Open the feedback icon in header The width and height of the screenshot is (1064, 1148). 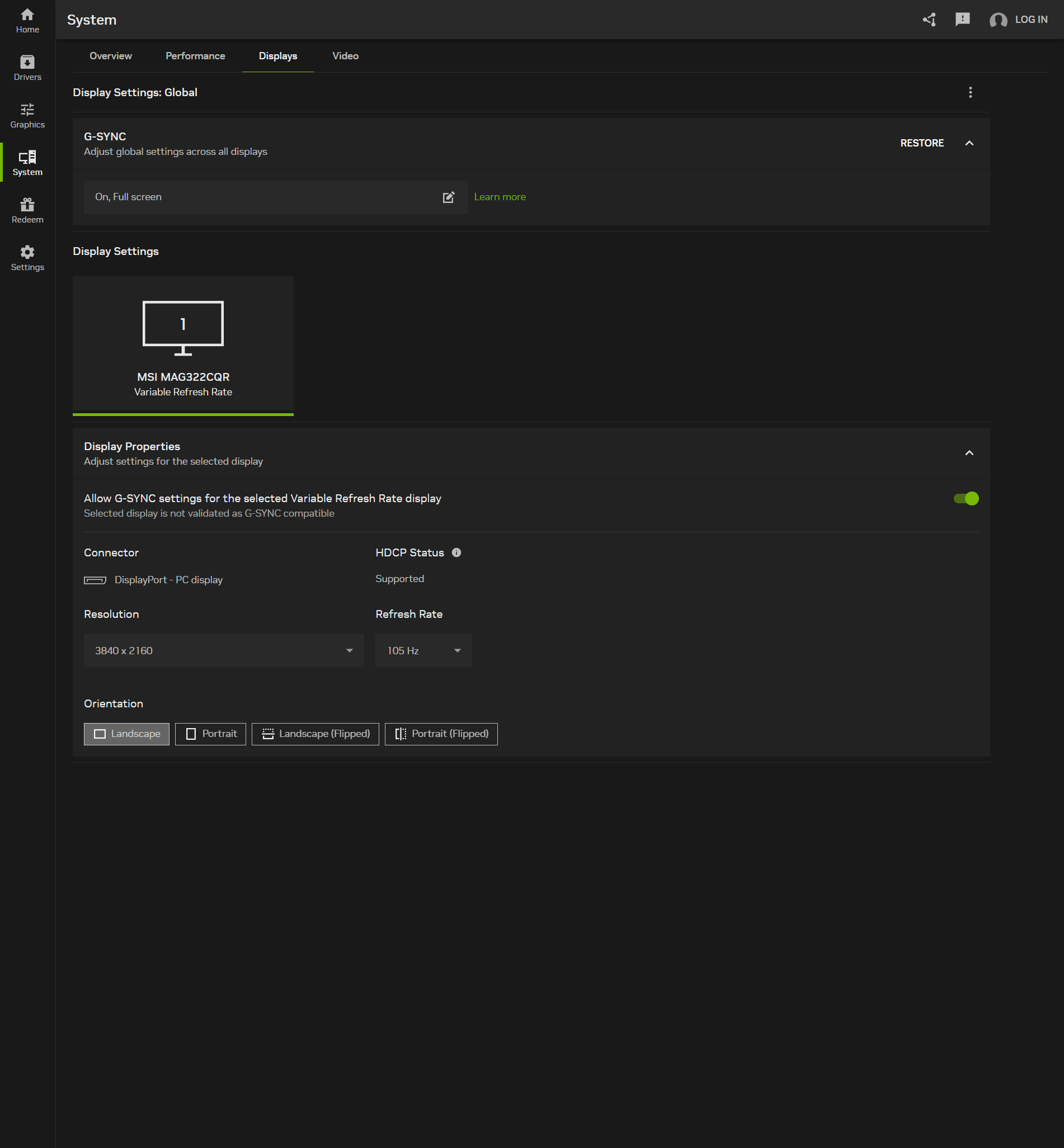(962, 20)
